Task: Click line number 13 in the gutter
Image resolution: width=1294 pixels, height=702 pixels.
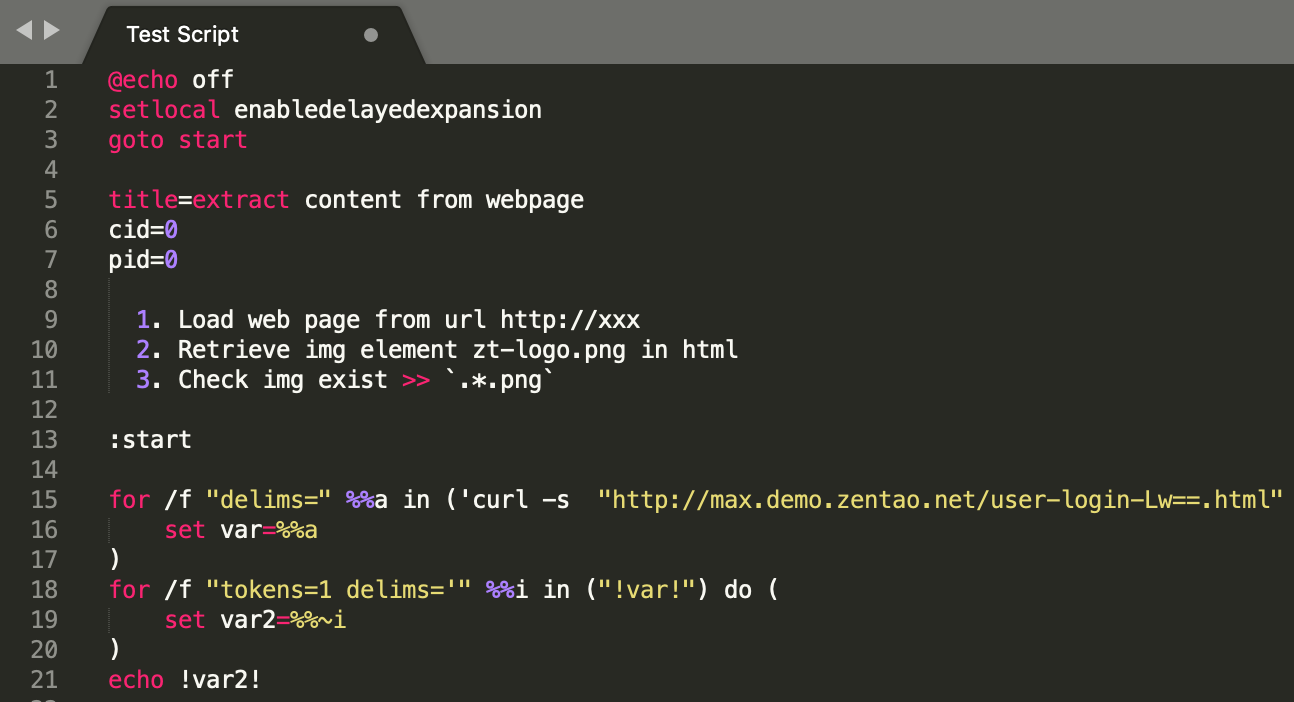Action: [45, 440]
